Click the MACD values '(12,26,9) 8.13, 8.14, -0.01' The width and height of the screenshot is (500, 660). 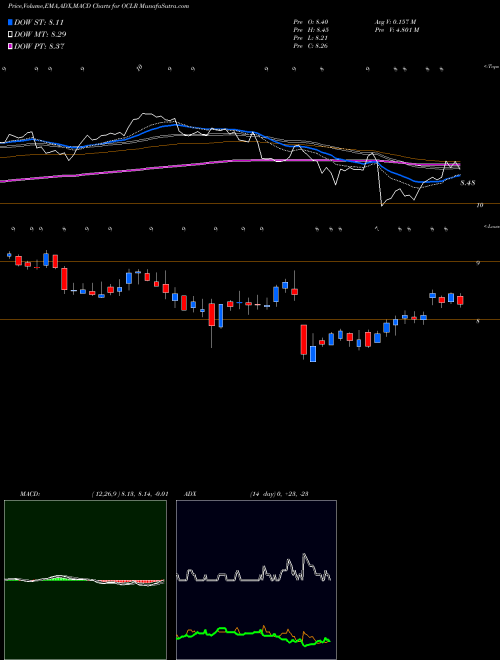(130, 494)
